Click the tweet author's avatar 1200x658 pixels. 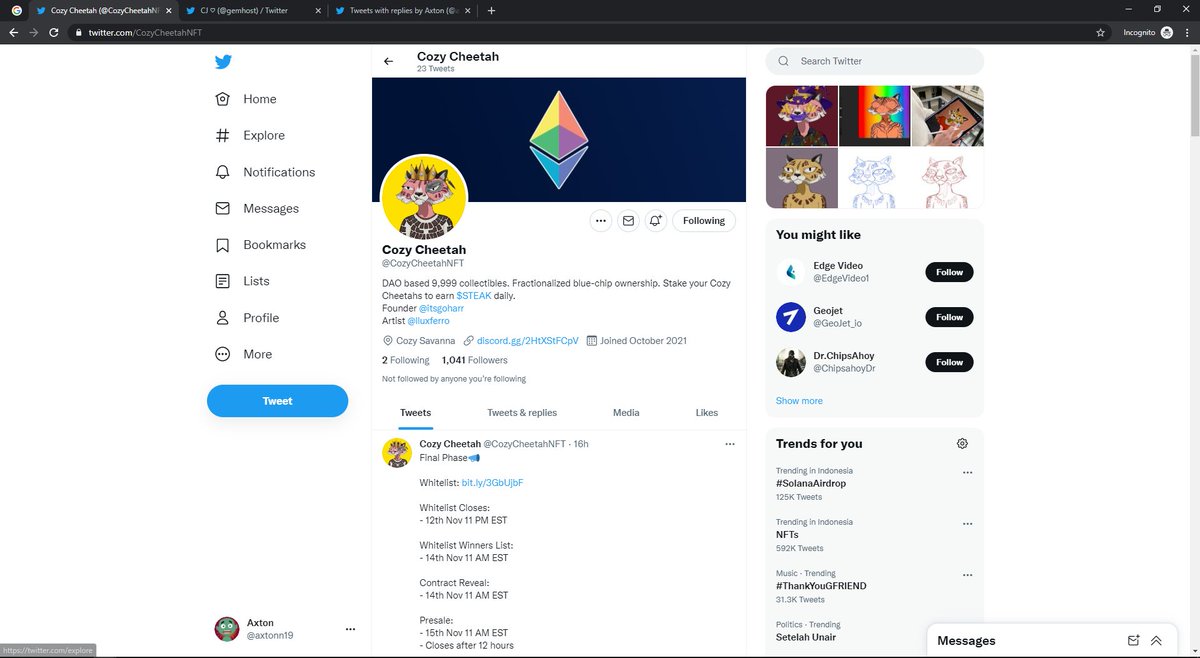pyautogui.click(x=398, y=452)
